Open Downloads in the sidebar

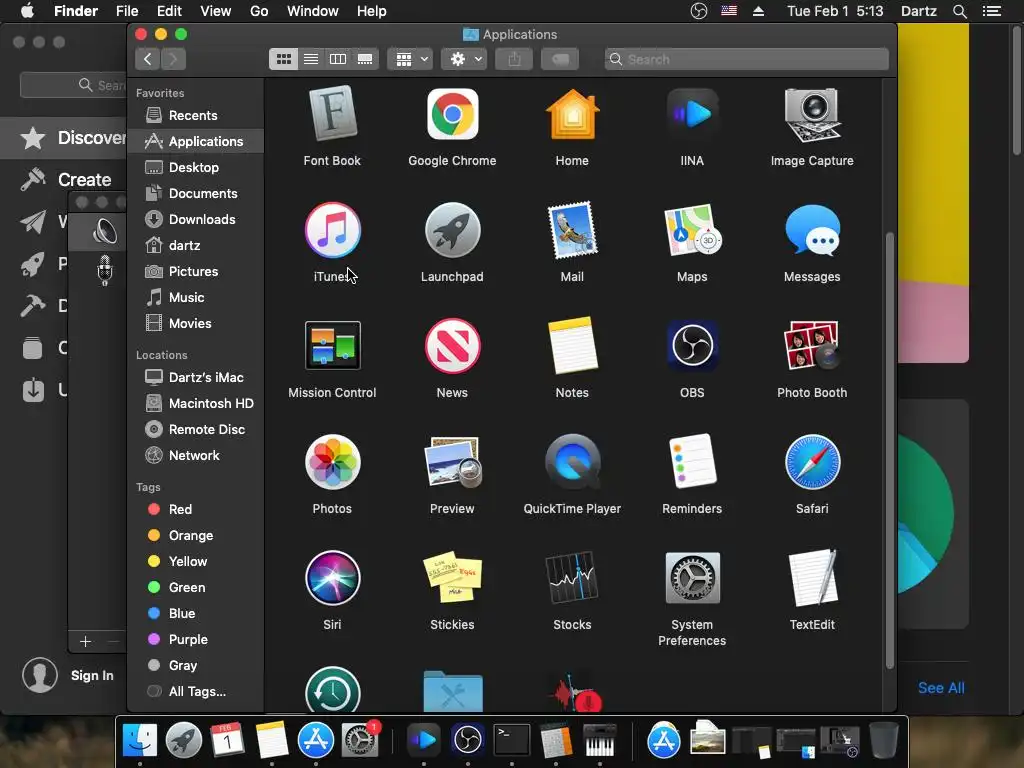tap(196, 219)
